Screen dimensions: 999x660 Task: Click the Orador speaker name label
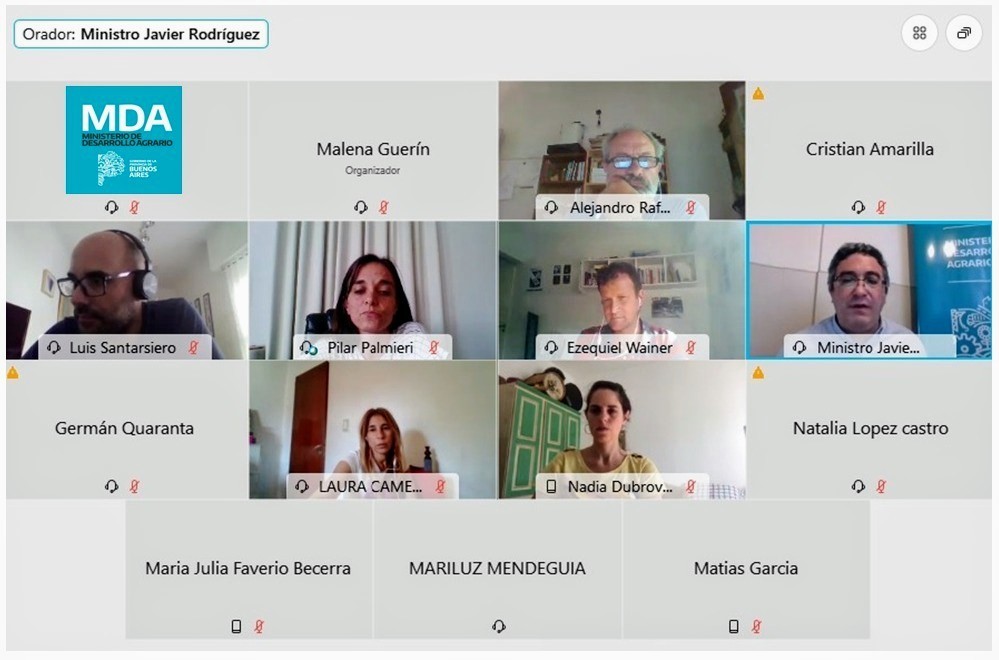tap(141, 34)
